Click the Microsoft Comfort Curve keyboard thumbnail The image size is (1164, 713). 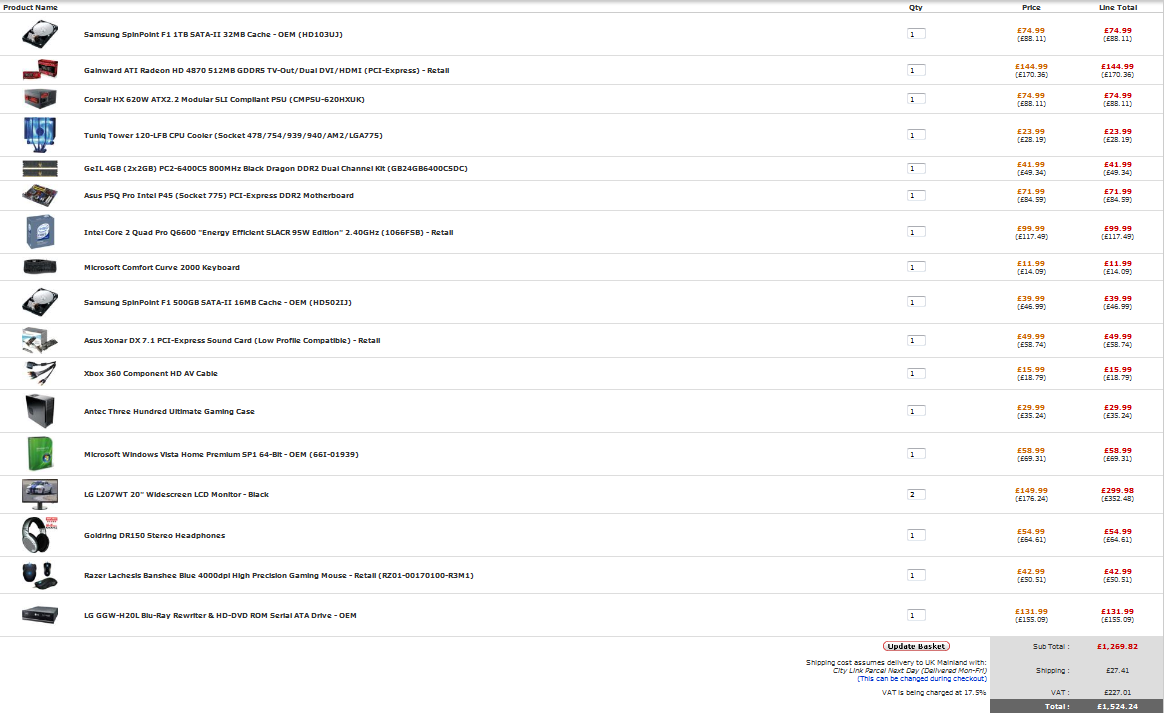click(x=40, y=267)
